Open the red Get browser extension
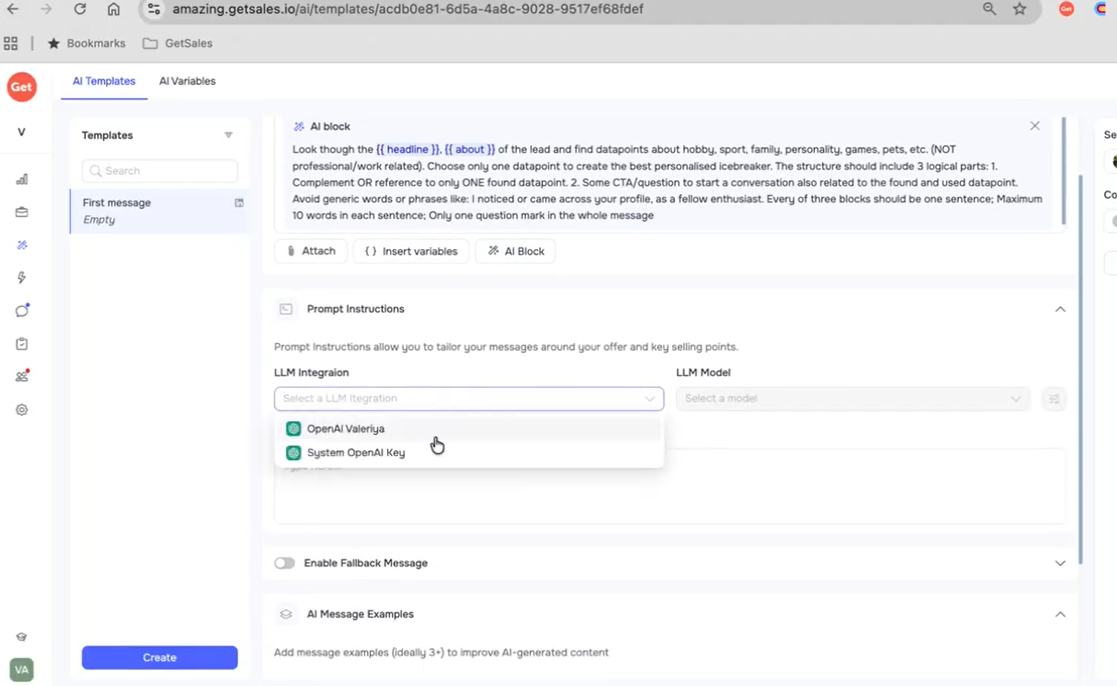This screenshot has height=686, width=1117. [1066, 9]
